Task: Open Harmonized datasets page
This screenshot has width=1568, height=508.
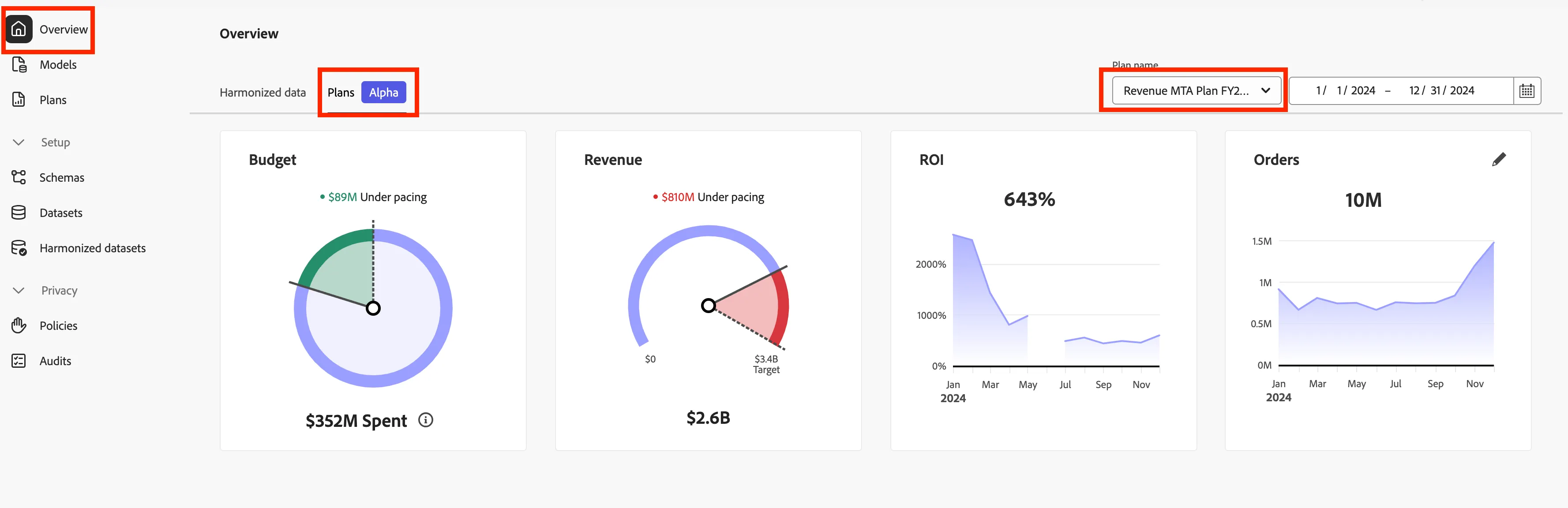Action: click(93, 248)
